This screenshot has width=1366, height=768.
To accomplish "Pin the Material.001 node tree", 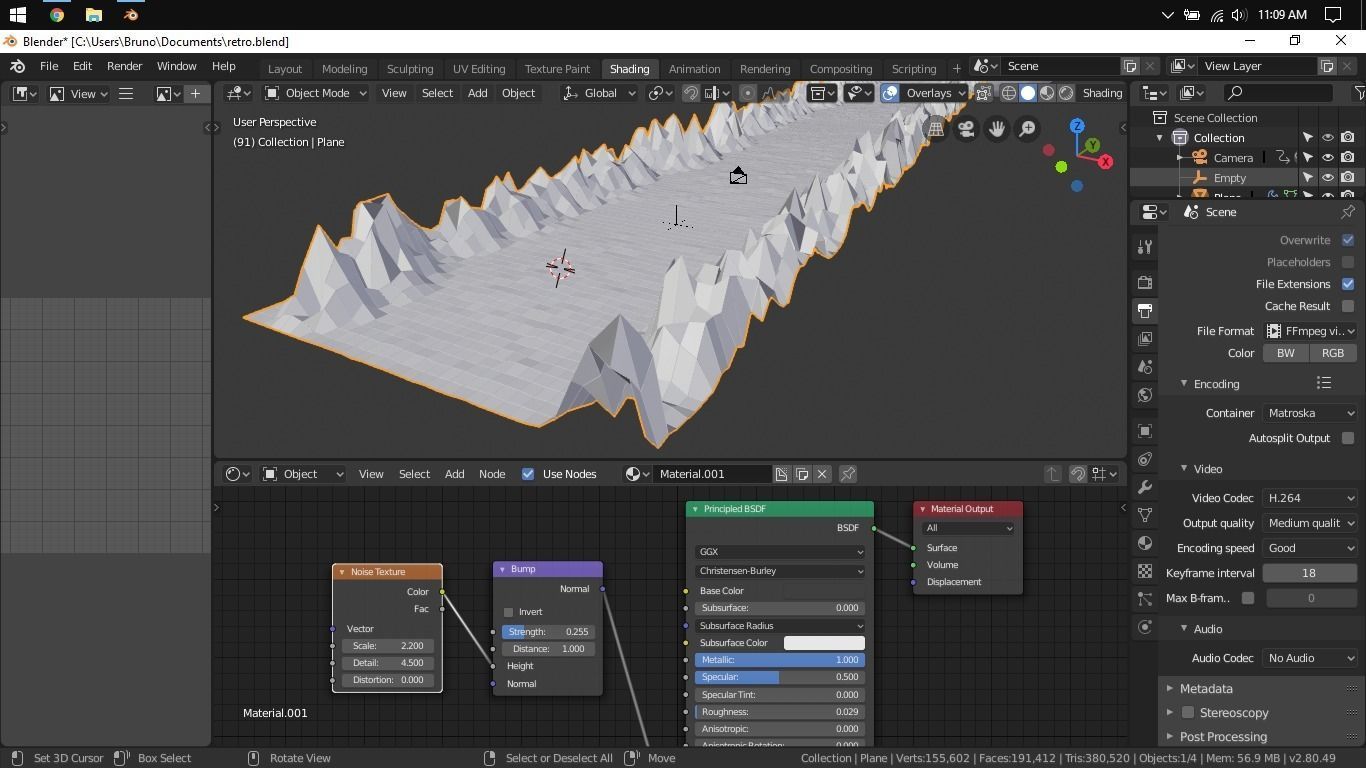I will (848, 474).
